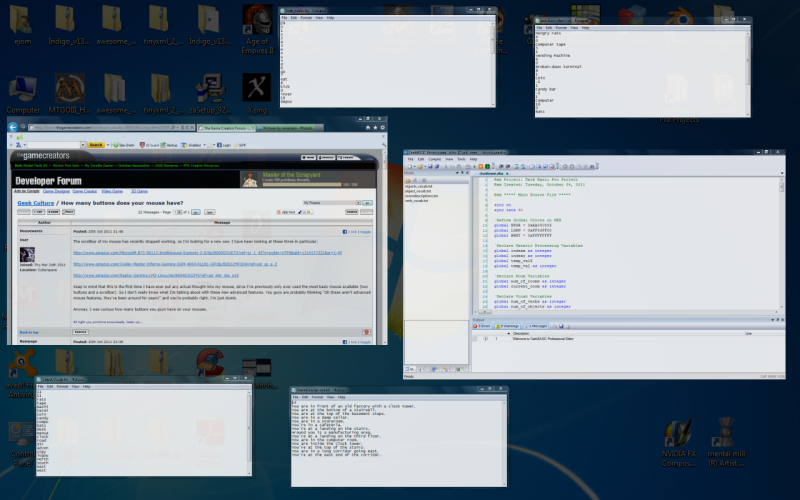The width and height of the screenshot is (800, 500).
Task: Open View menu in room descriptions Notepad
Action: (x=330, y=397)
